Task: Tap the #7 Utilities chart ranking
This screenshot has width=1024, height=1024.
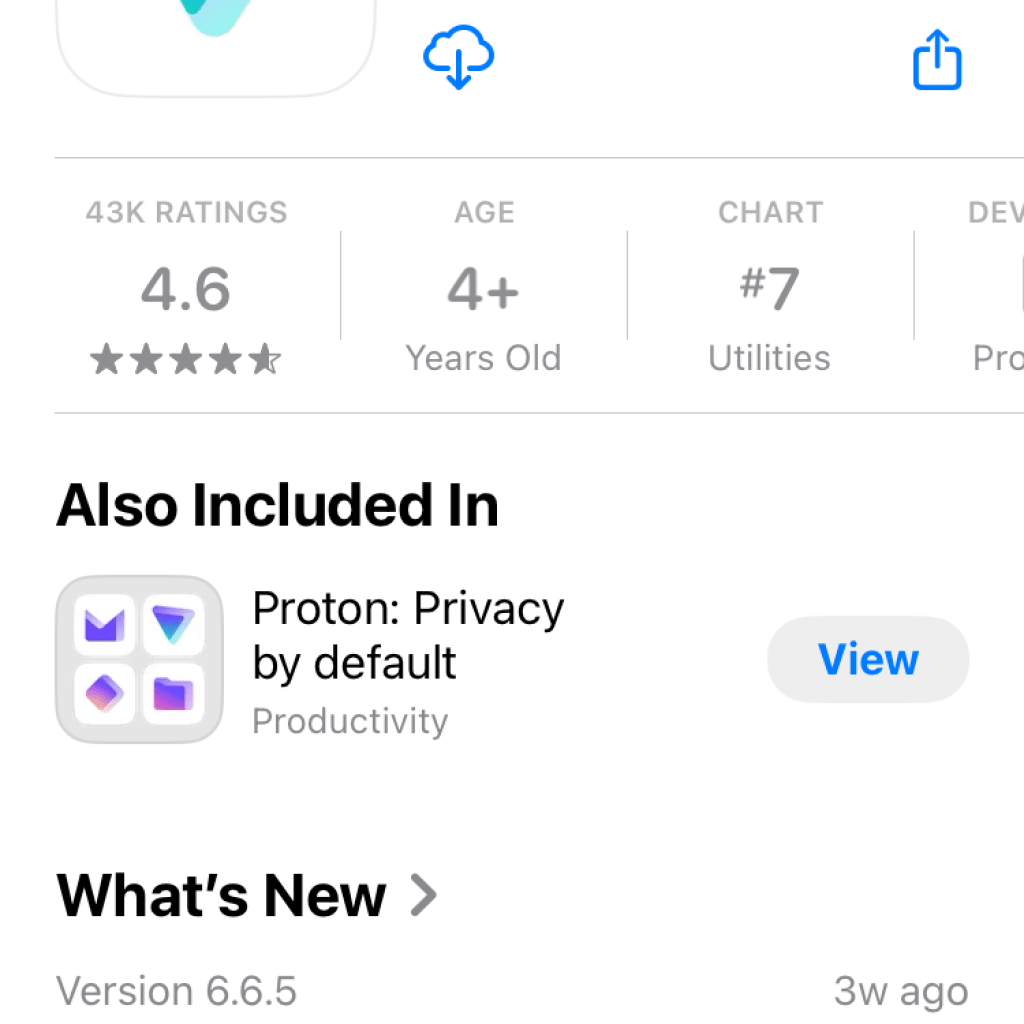Action: click(770, 288)
